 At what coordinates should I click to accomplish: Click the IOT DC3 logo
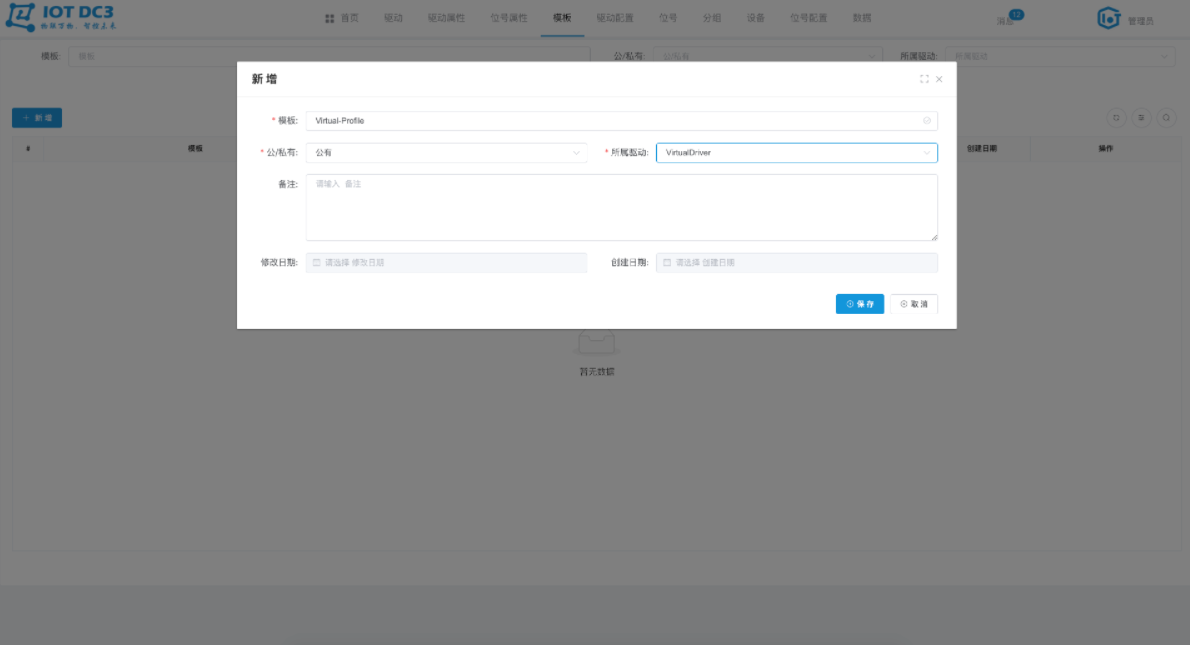point(61,17)
